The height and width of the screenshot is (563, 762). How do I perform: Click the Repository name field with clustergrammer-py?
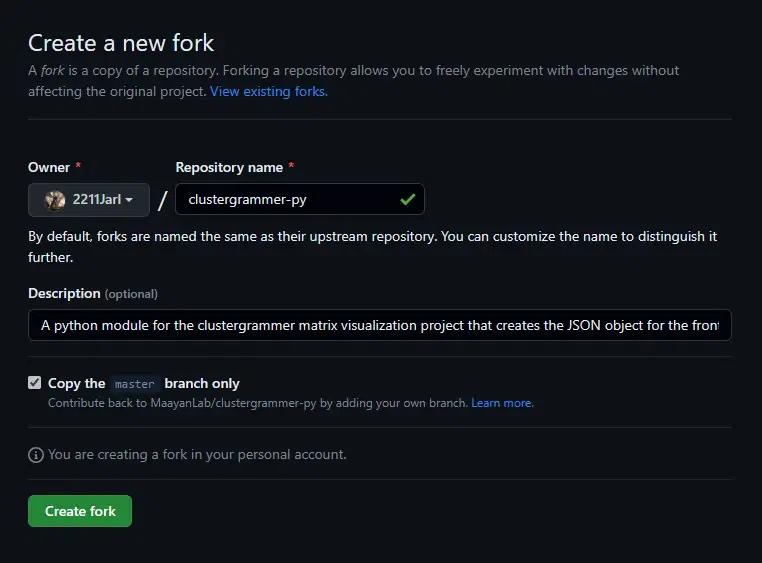[300, 199]
